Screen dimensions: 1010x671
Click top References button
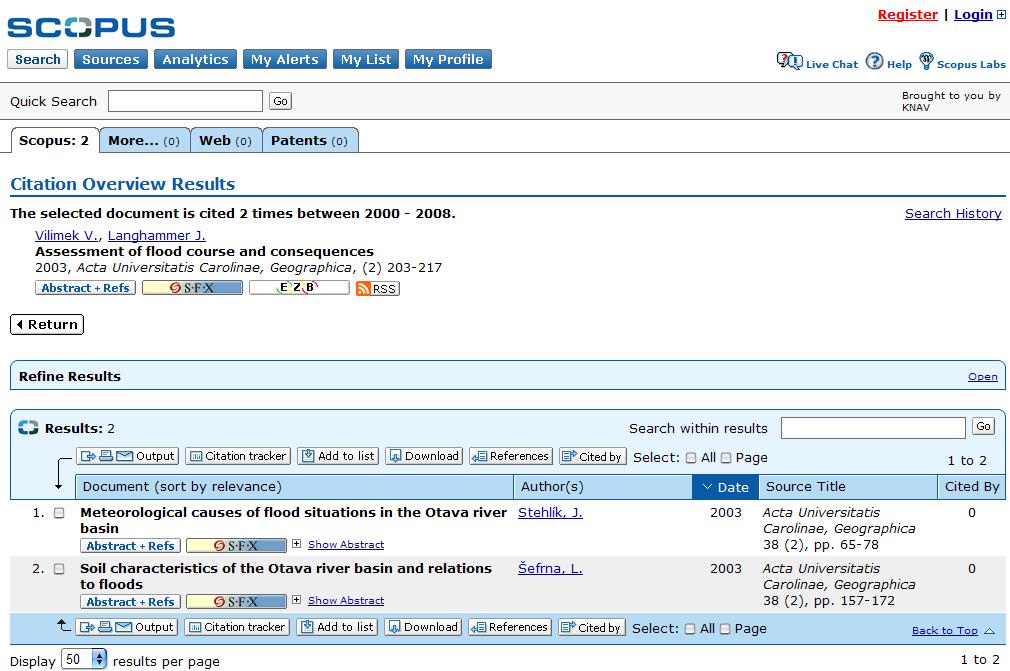(x=511, y=456)
